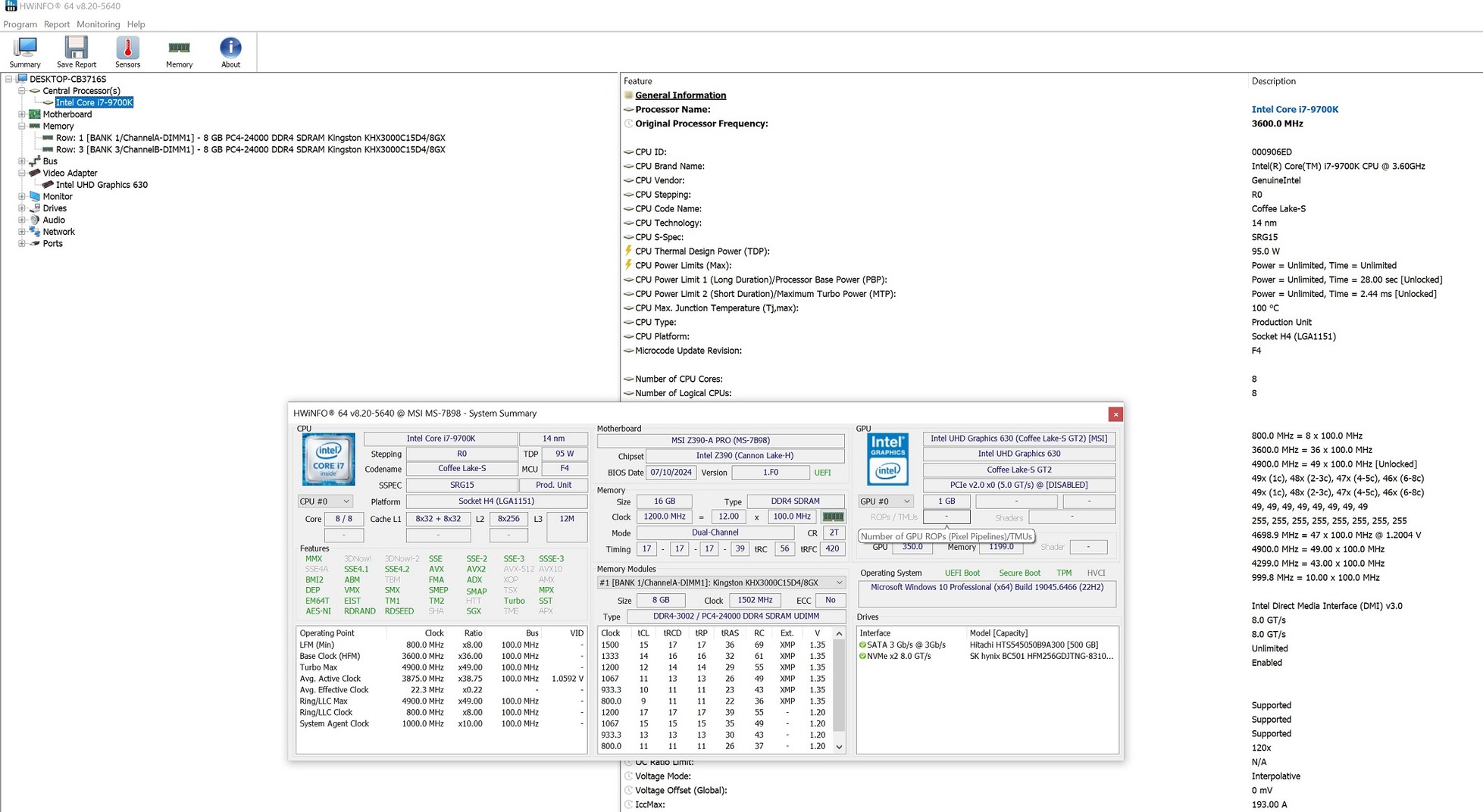
Task: Click the Network icon in the device tree
Action: coord(35,232)
